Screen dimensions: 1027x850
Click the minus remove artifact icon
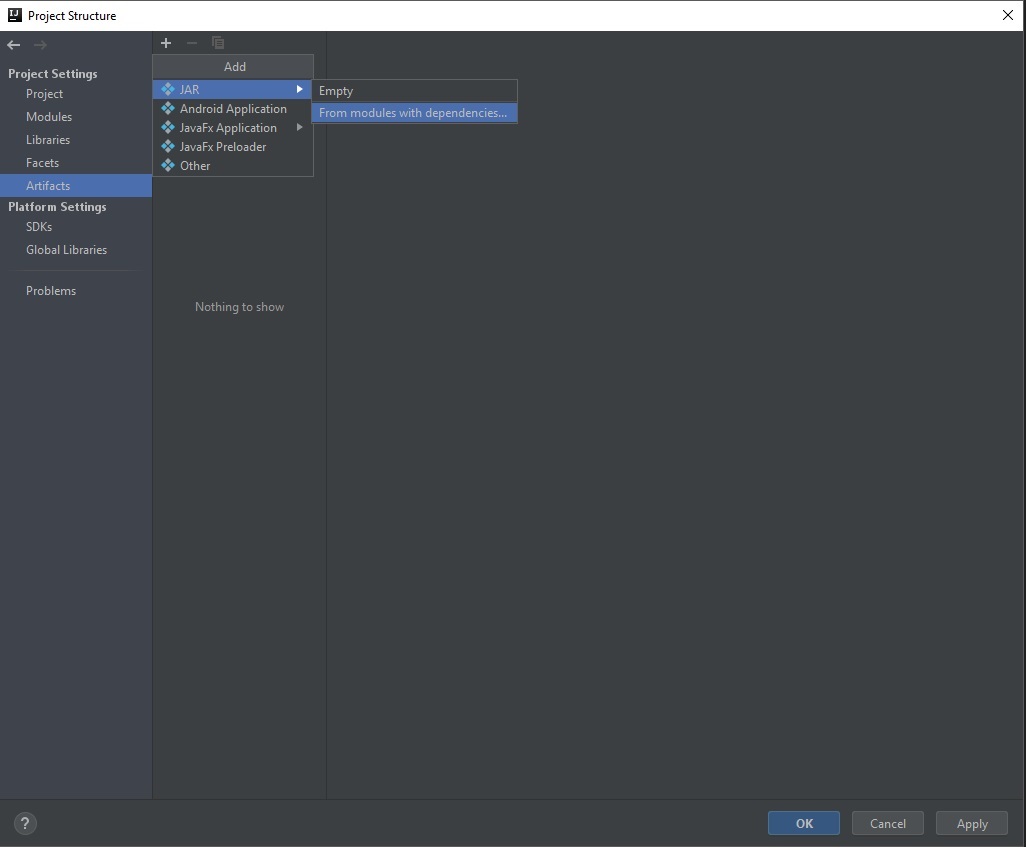(x=192, y=43)
